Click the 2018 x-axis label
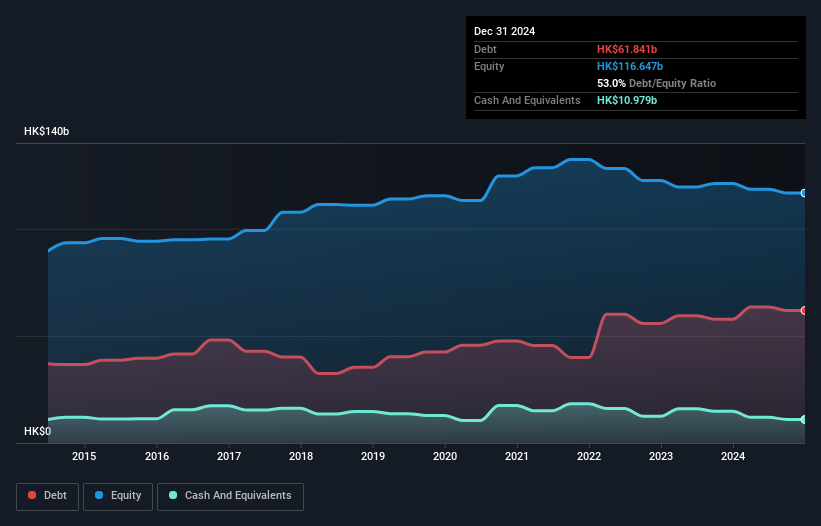The image size is (821, 526). point(301,456)
